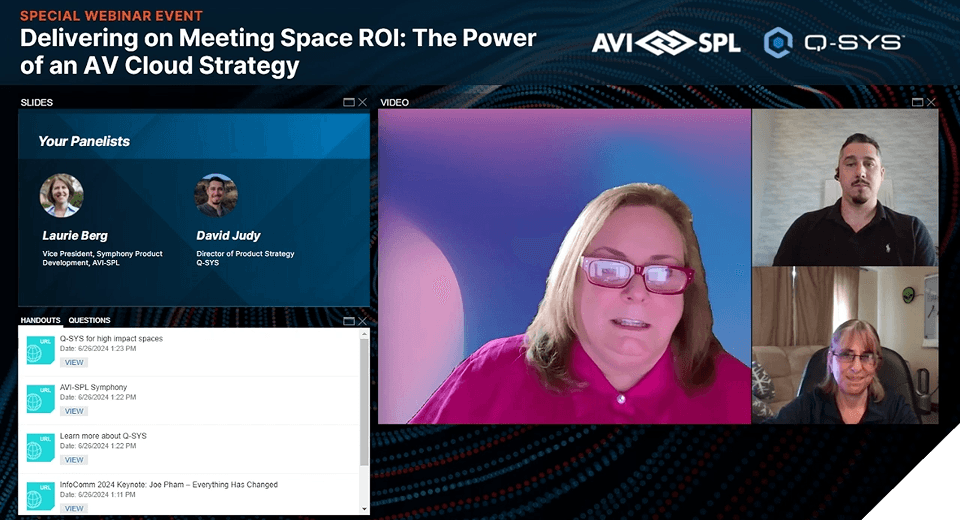The height and width of the screenshot is (520, 960).
Task: Click the URL icon for AVI-SPL Symphony
Action: [x=40, y=399]
